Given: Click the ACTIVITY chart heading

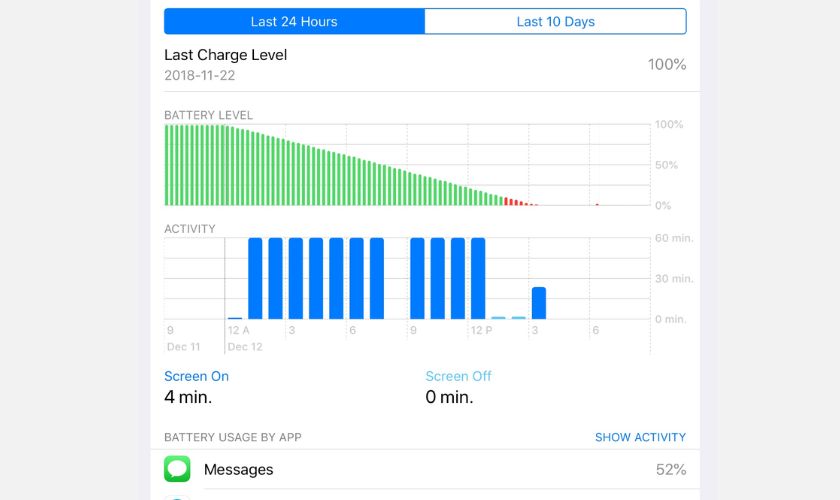Looking at the screenshot, I should point(189,229).
